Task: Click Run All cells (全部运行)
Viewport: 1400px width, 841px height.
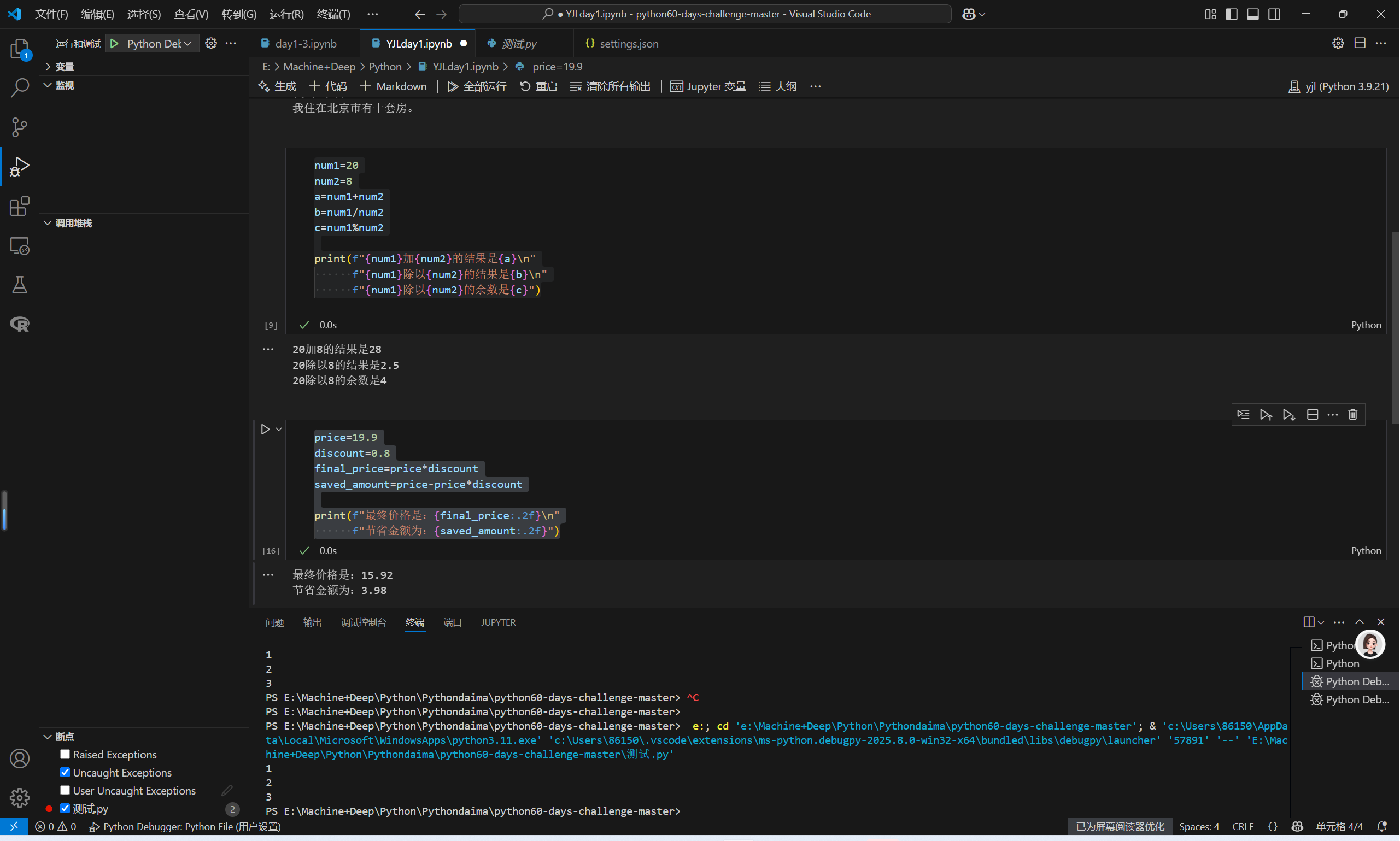Action: 477,86
